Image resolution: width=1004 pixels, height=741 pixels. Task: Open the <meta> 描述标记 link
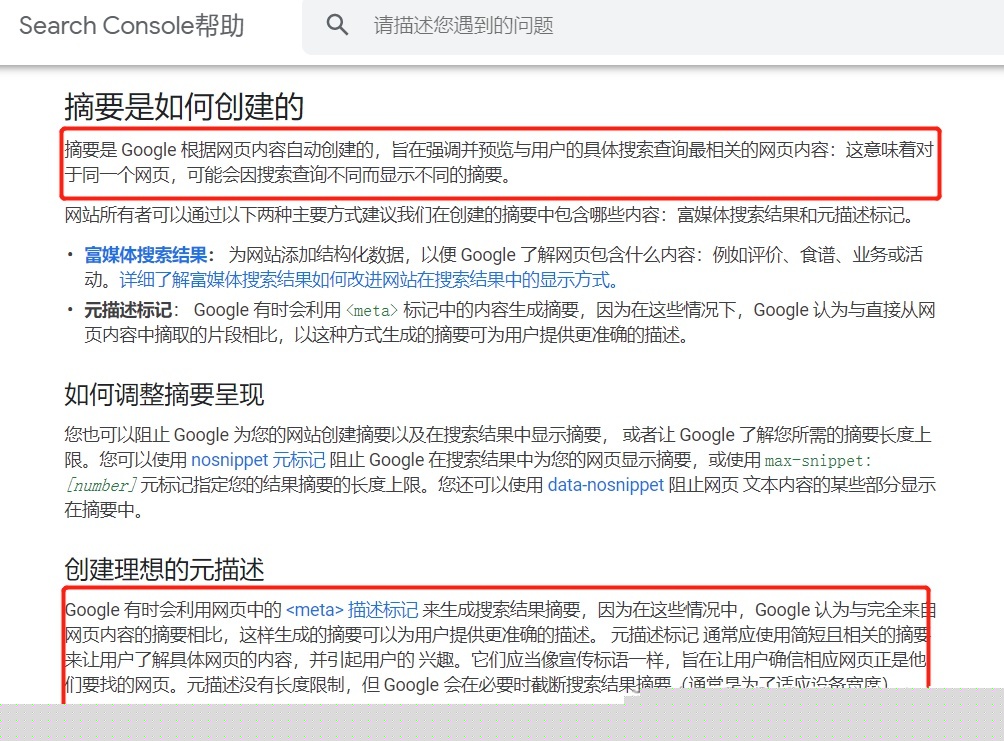coord(352,609)
